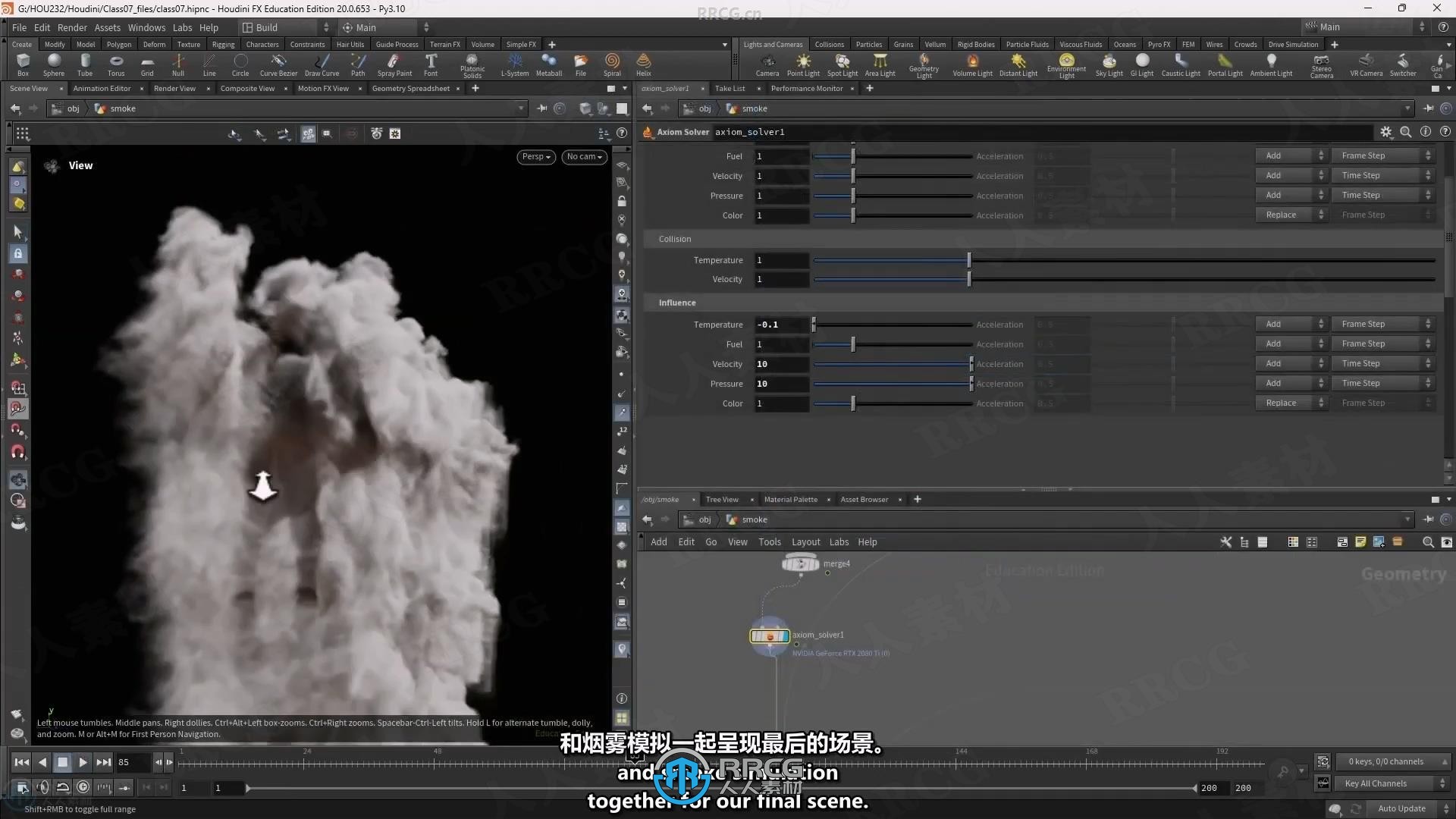
Task: Select the merge4 node
Action: click(801, 563)
